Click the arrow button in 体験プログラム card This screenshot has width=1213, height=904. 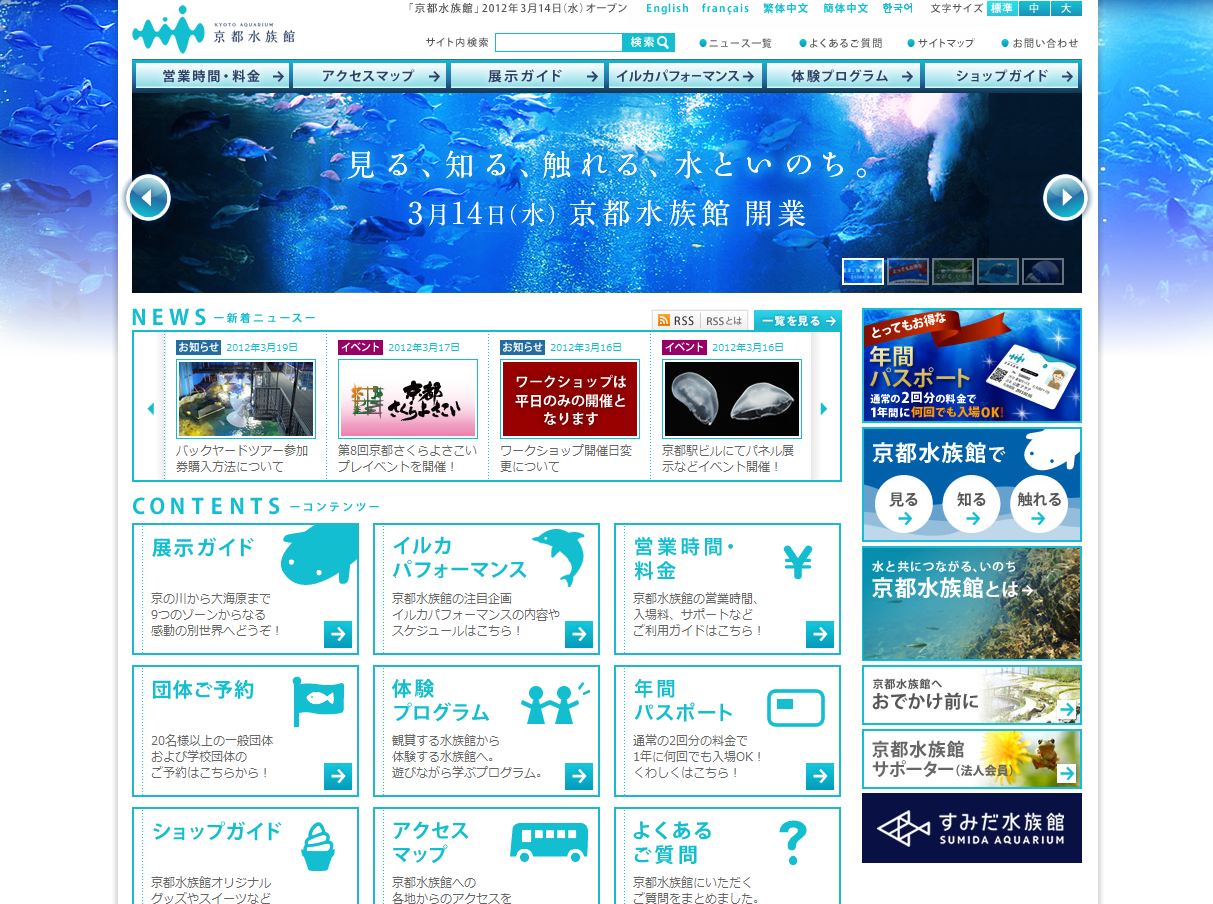(579, 776)
